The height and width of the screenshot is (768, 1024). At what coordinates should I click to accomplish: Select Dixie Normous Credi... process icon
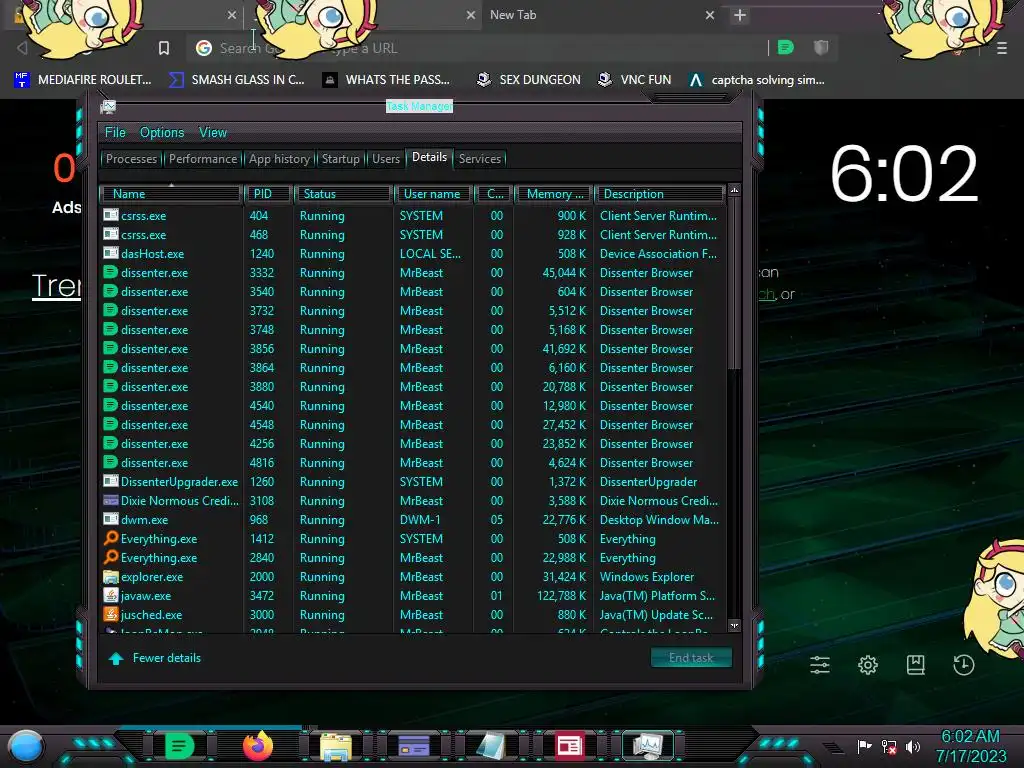click(111, 500)
